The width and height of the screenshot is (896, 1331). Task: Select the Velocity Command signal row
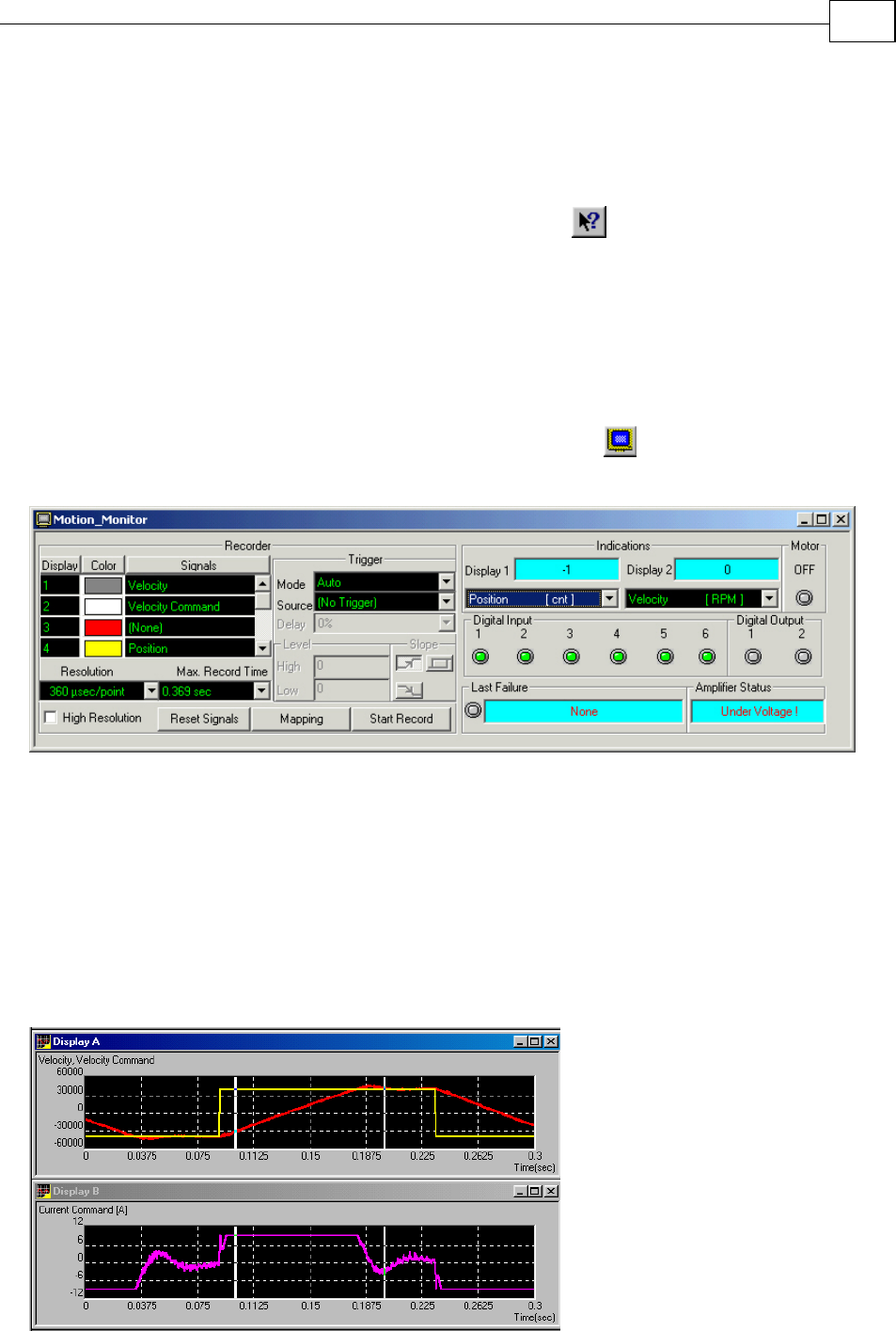(x=191, y=607)
